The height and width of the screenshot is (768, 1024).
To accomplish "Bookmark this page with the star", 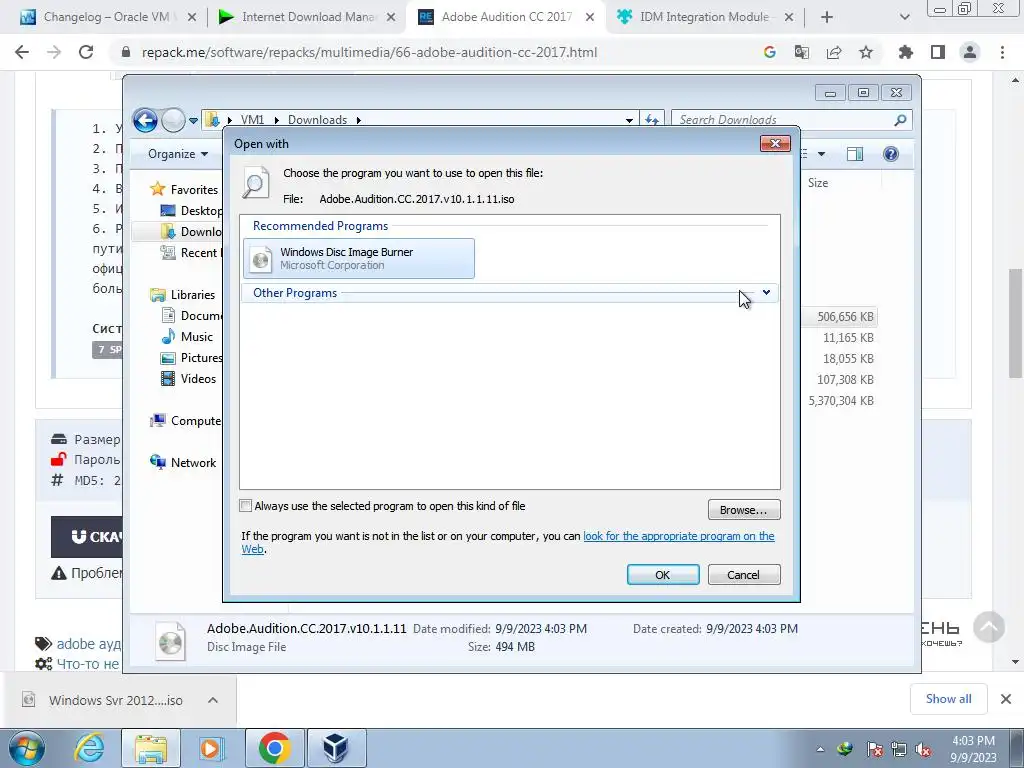I will (866, 52).
